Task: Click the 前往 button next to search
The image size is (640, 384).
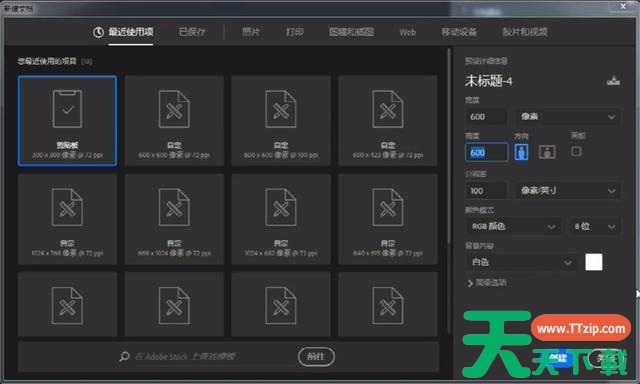Action: [316, 356]
